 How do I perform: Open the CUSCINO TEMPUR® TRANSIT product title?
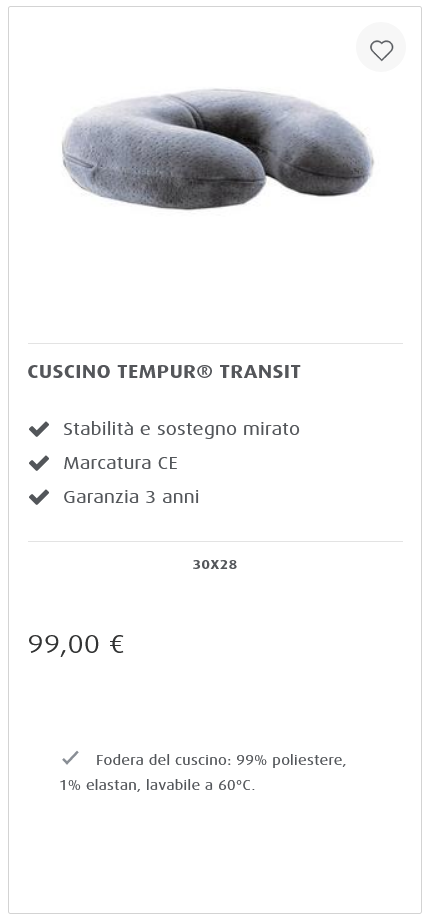(x=164, y=372)
